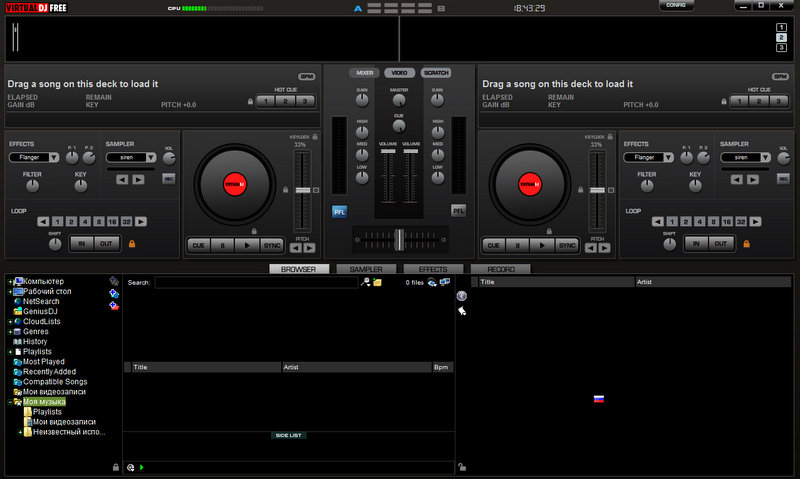
Task: Click the crossfader handle
Action: click(x=399, y=239)
